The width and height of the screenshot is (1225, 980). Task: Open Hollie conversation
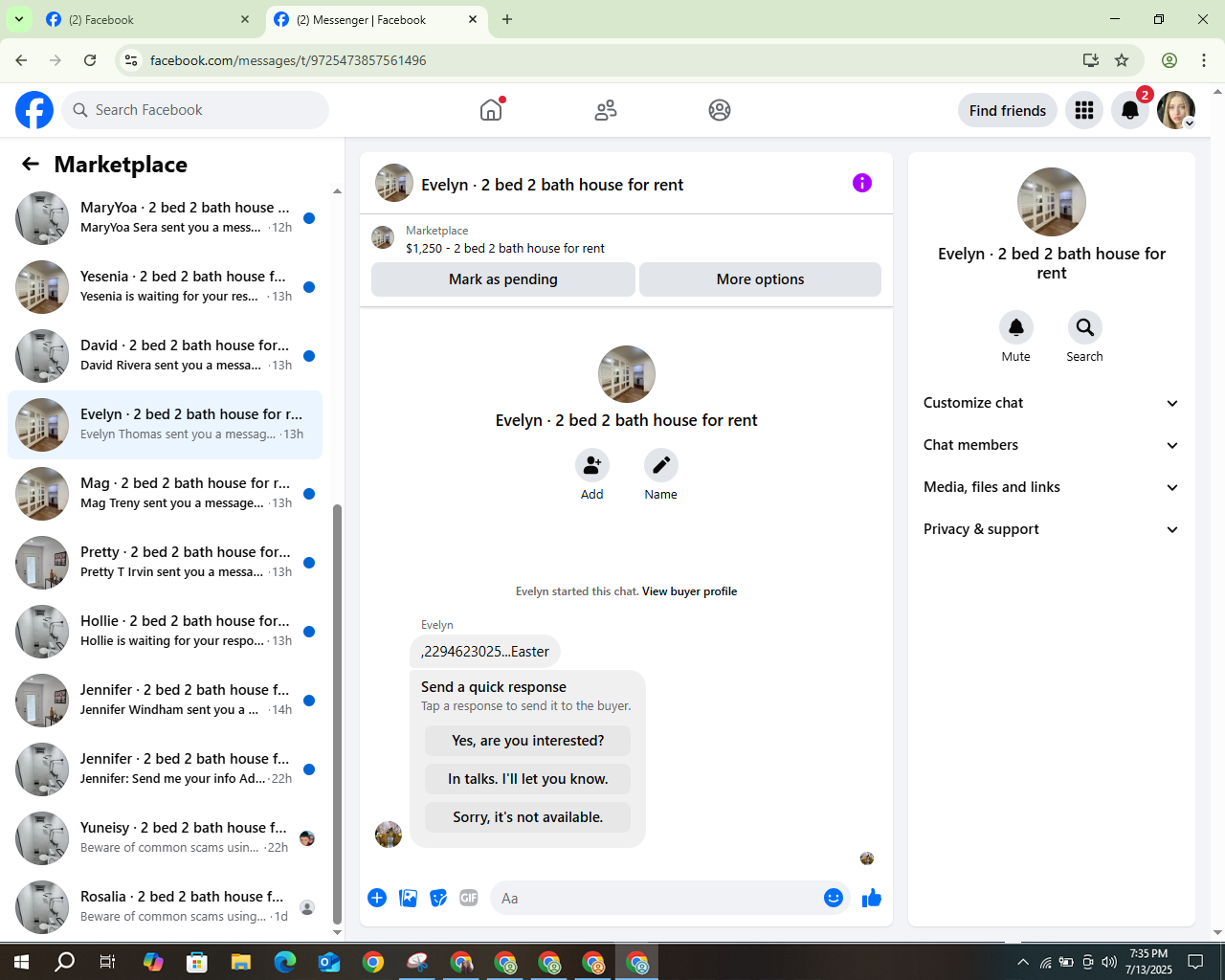click(x=165, y=632)
